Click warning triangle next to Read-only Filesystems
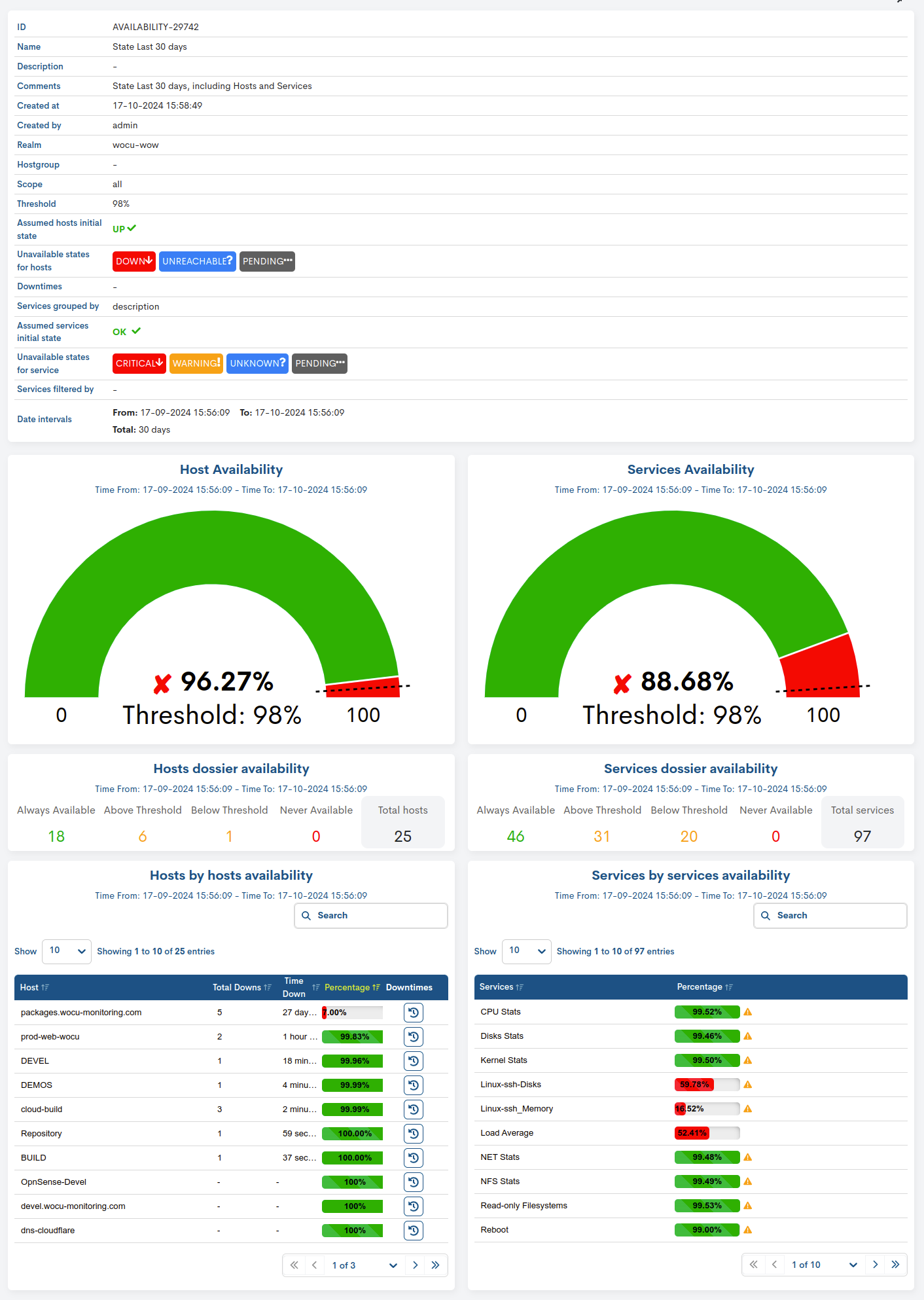Screen dimensions: 924x1300 (748, 1206)
